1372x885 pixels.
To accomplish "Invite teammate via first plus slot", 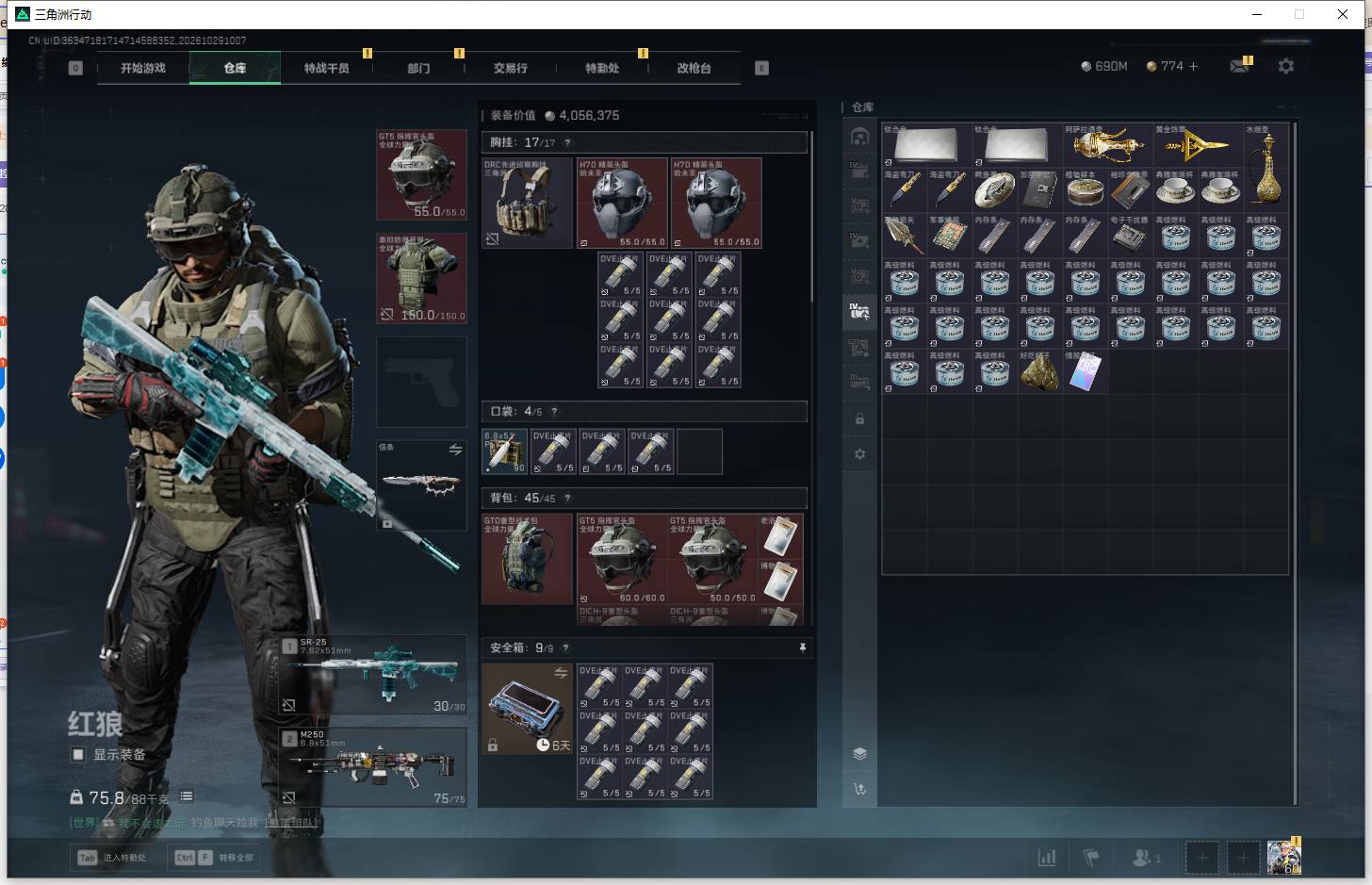I will 1201,858.
